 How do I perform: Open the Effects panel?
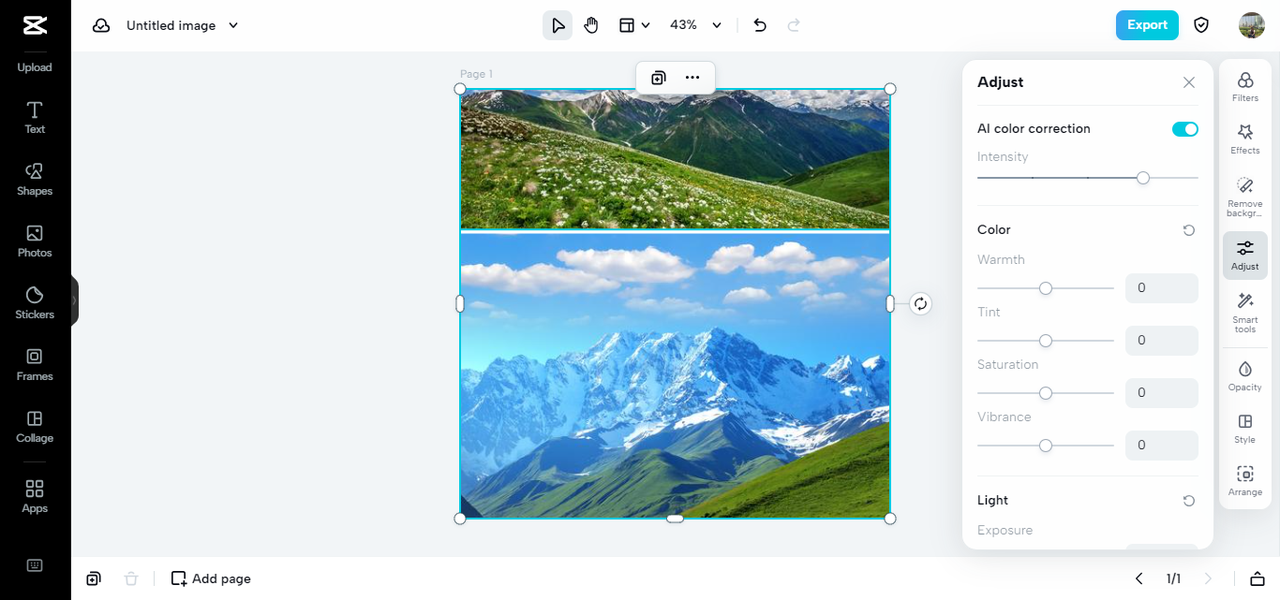(1245, 138)
